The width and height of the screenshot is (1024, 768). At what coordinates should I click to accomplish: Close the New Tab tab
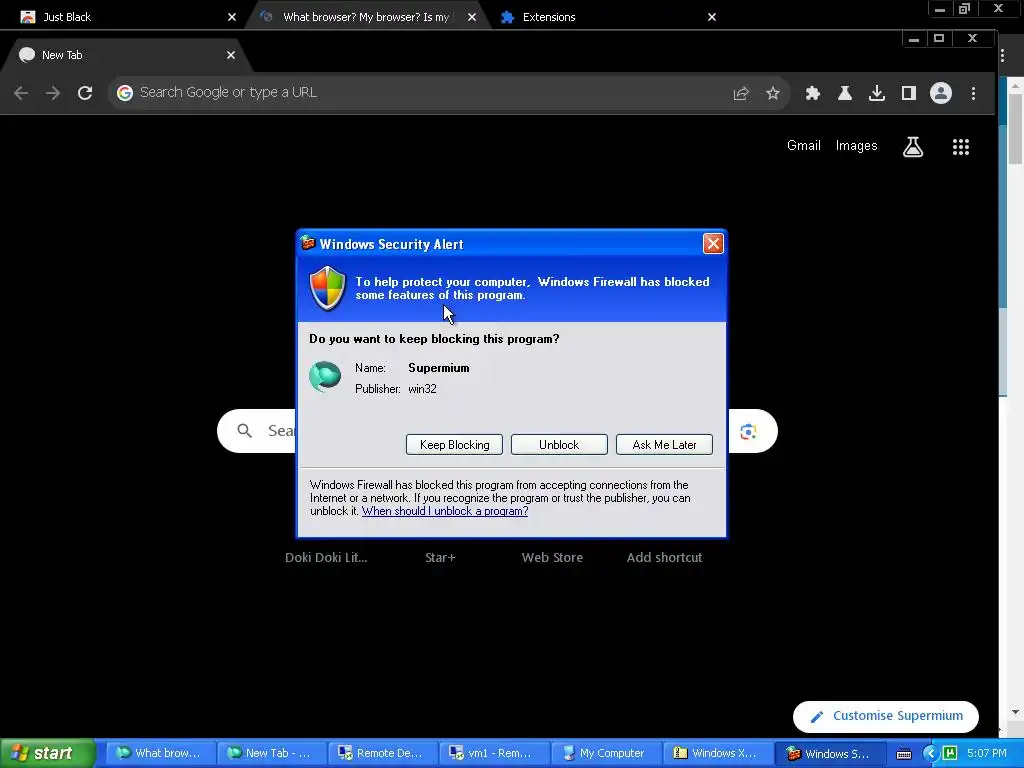pos(231,56)
